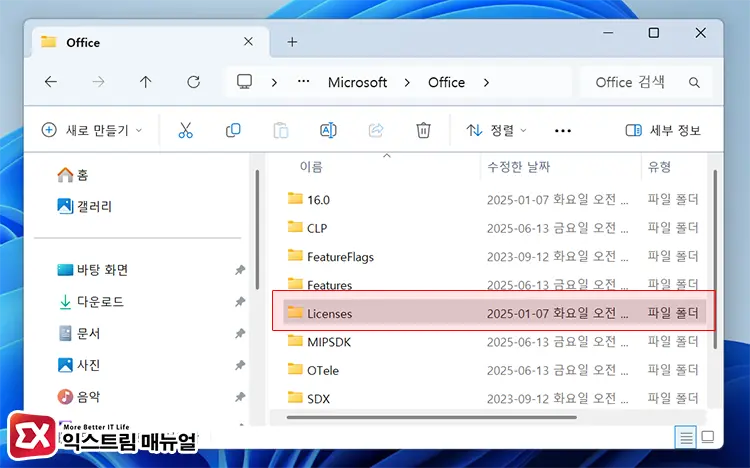The height and width of the screenshot is (468, 750).
Task: Open 홈 in the navigation pane
Action: (73, 175)
